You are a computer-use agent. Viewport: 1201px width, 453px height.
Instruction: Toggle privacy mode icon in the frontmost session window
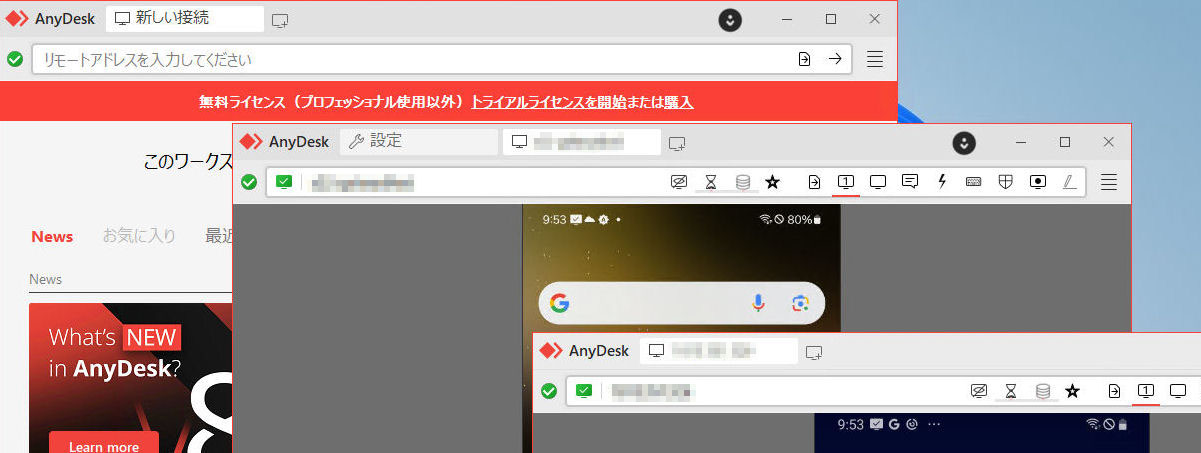pyautogui.click(x=980, y=391)
